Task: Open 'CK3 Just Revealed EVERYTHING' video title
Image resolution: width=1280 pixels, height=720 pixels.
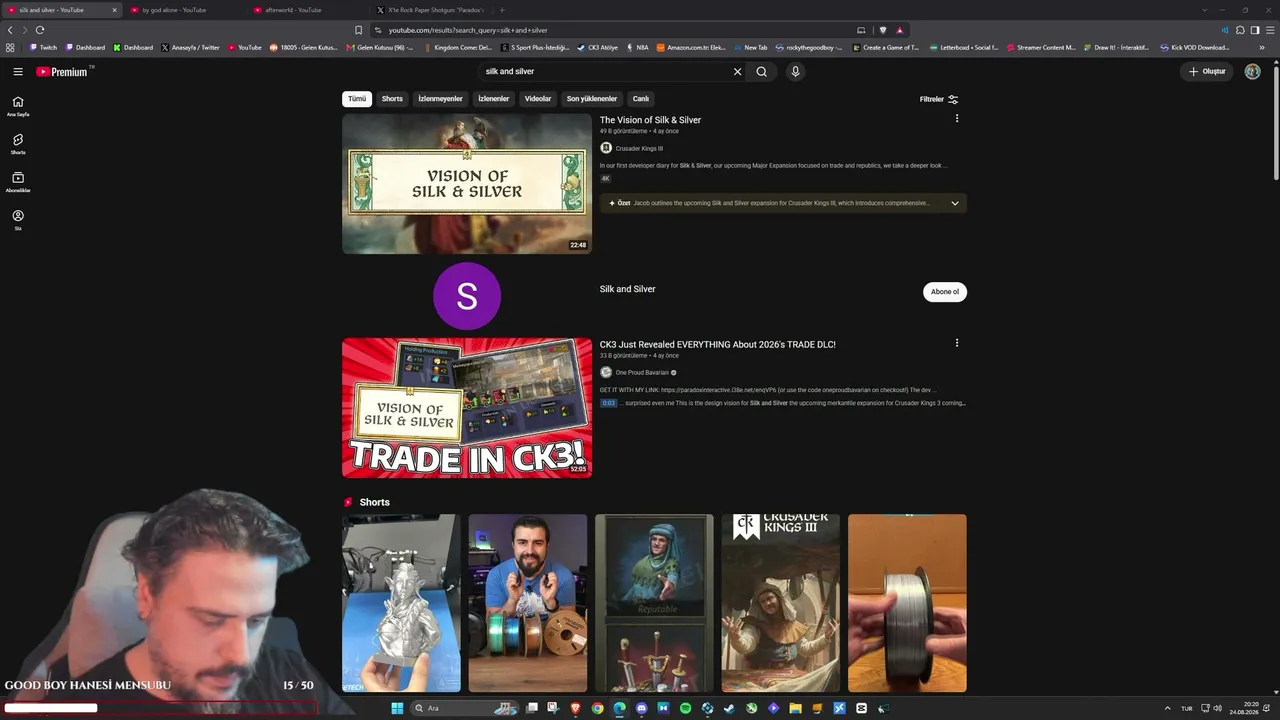Action: pos(718,344)
